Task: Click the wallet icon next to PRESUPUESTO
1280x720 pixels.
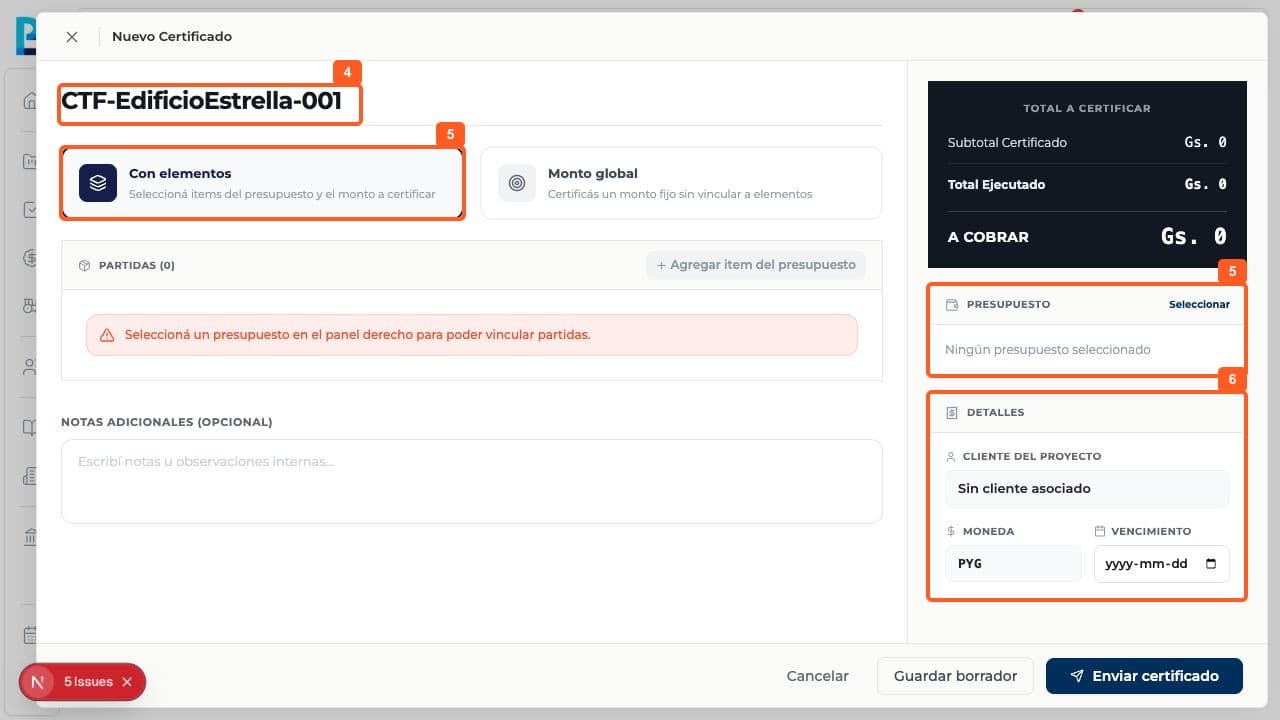Action: click(952, 305)
